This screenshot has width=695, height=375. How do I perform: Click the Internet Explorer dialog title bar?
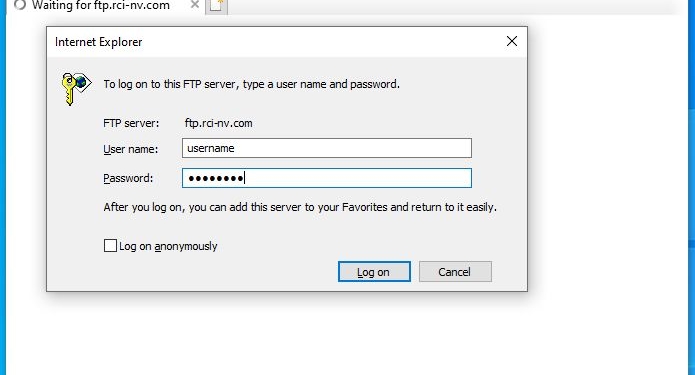[x=275, y=42]
